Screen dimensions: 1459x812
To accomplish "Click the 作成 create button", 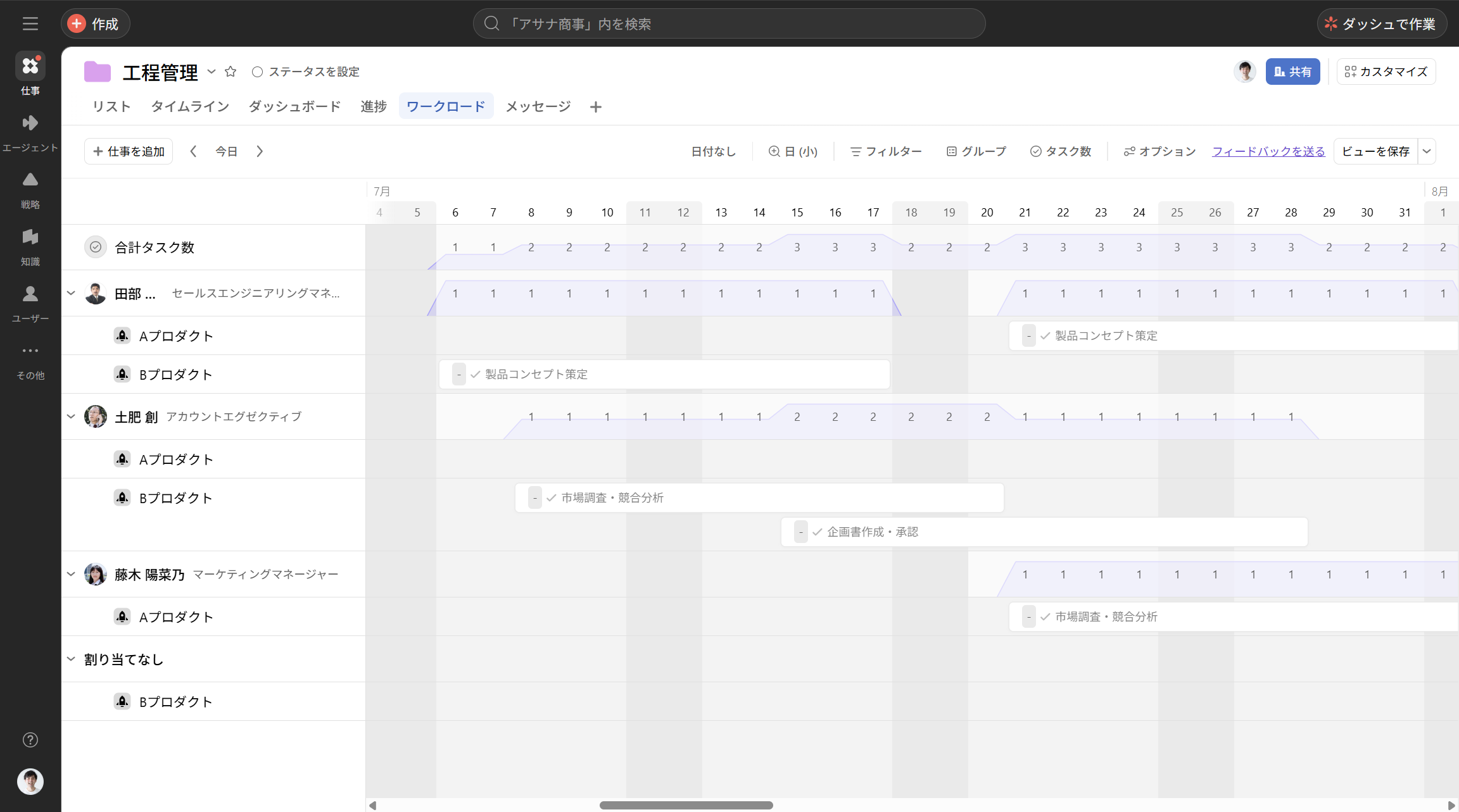I will pos(95,24).
